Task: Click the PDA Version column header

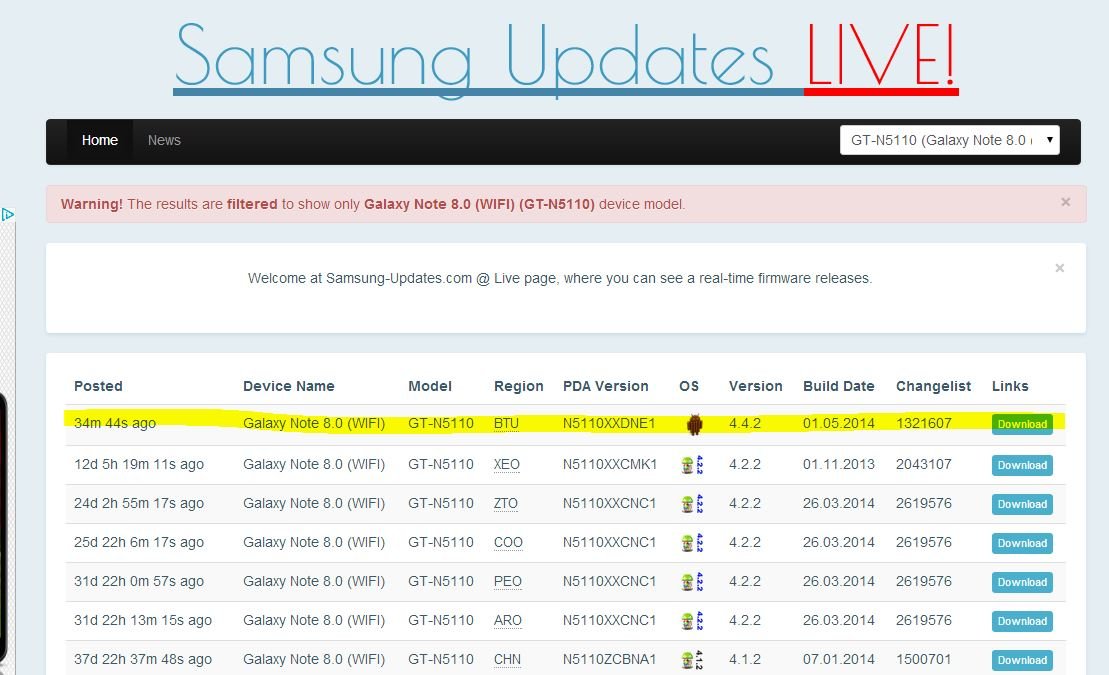Action: (605, 386)
